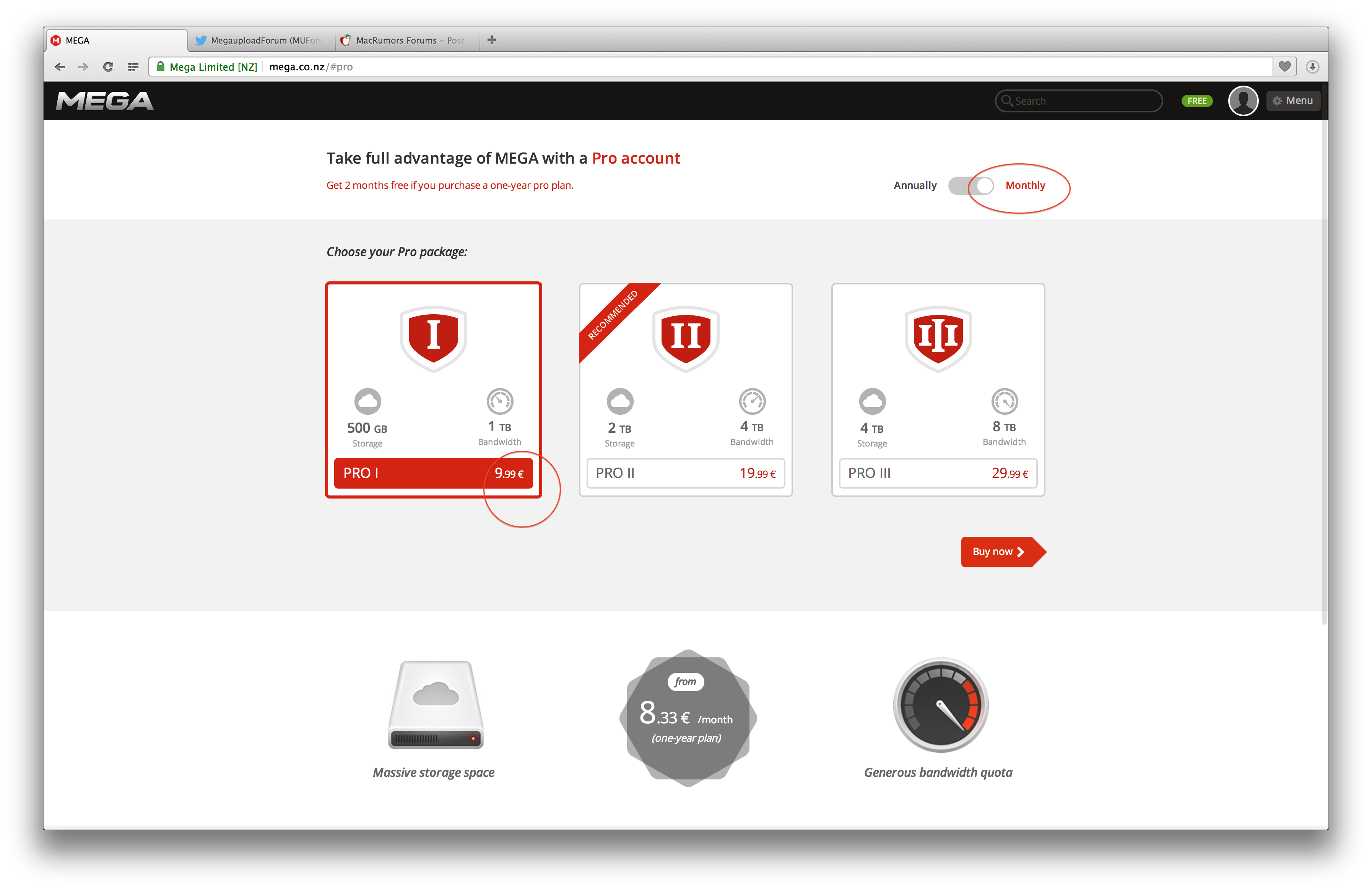The height and width of the screenshot is (890, 1372).
Task: Click the PRO II shield icon
Action: click(685, 338)
